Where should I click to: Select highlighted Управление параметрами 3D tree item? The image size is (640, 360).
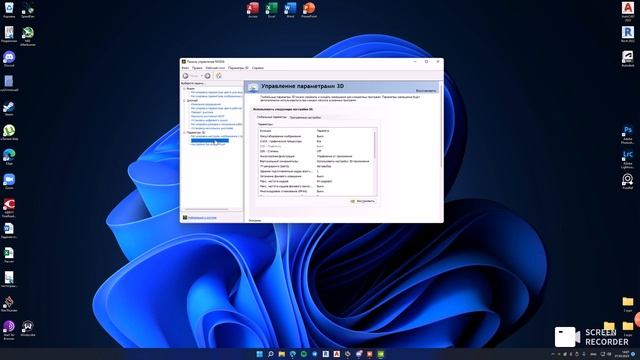tap(210, 140)
